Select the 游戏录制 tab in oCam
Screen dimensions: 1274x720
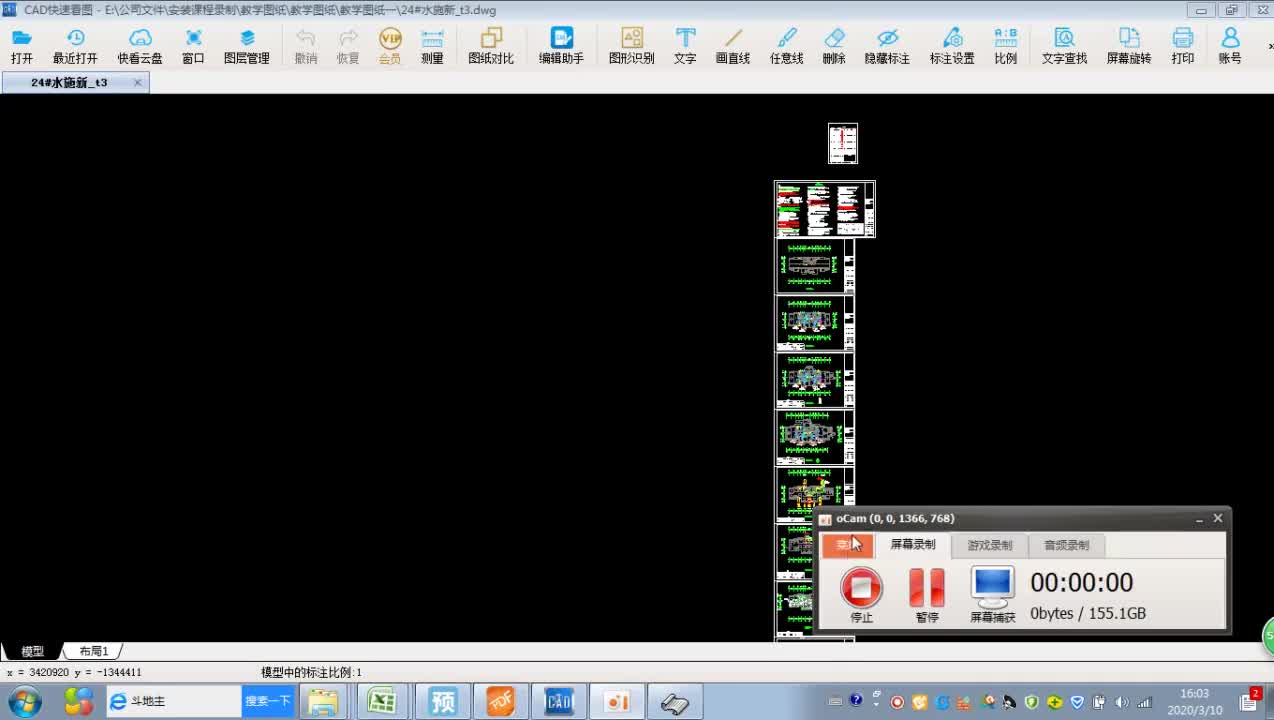pos(989,545)
